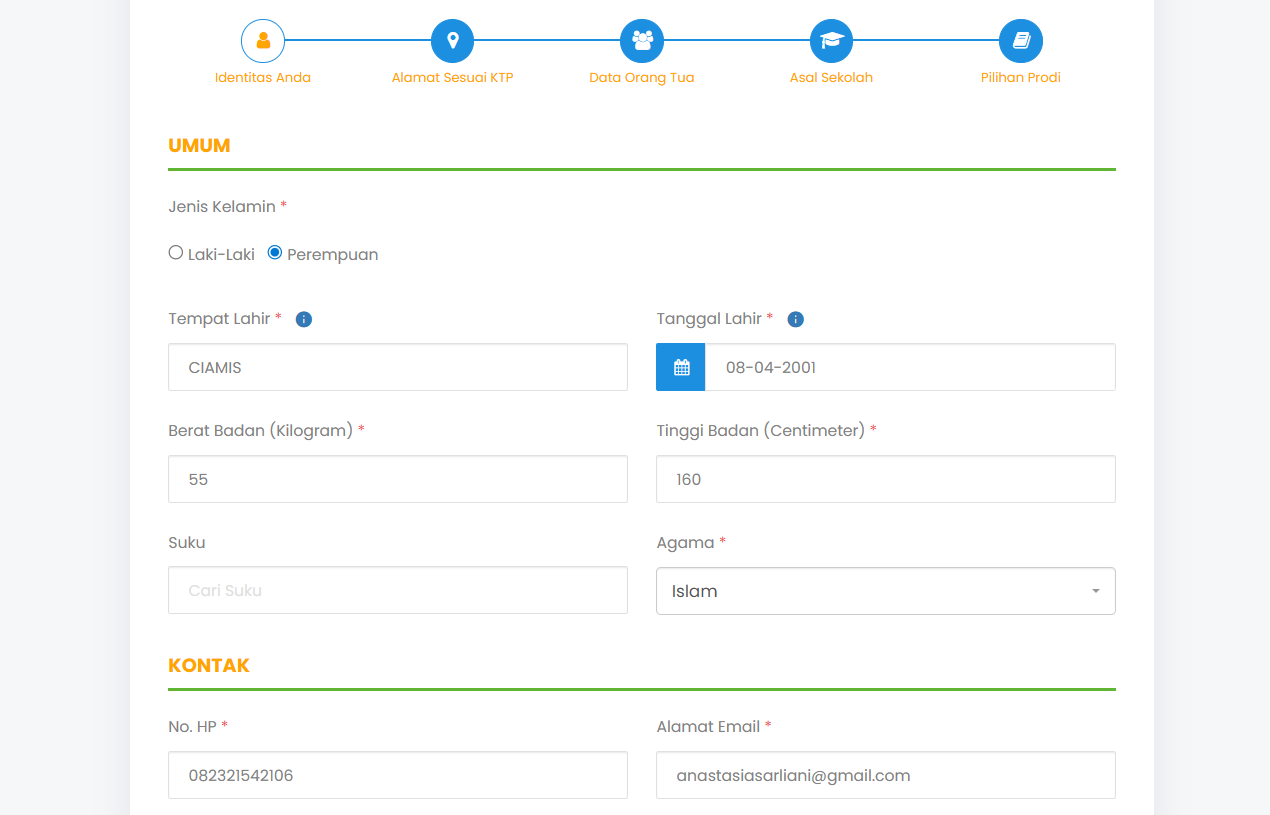Click the Berat Badan input field
Screen dimensions: 1270x815
[397, 479]
